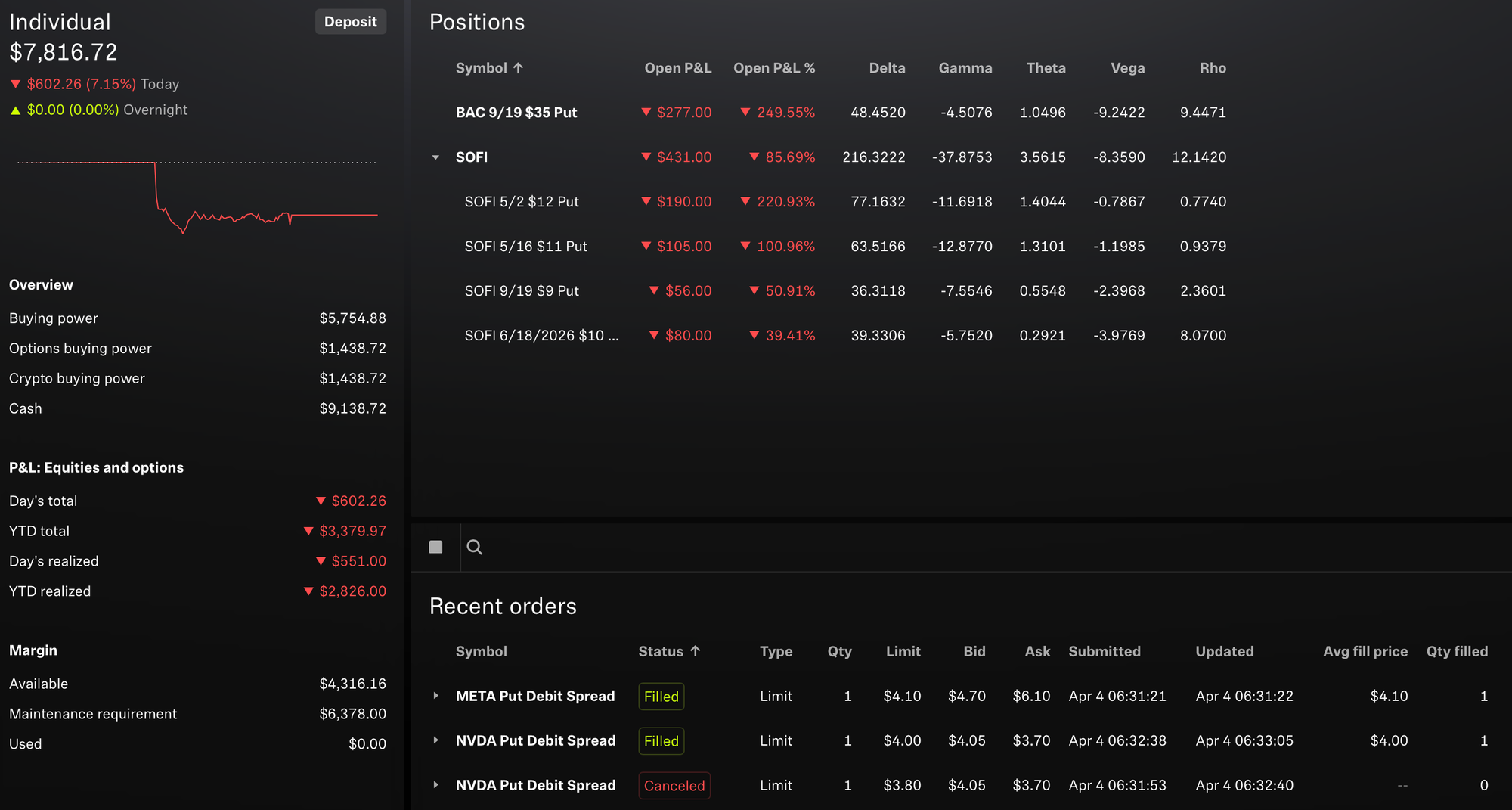Image resolution: width=1512 pixels, height=810 pixels.
Task: Click the Options buying power label
Action: (x=80, y=349)
